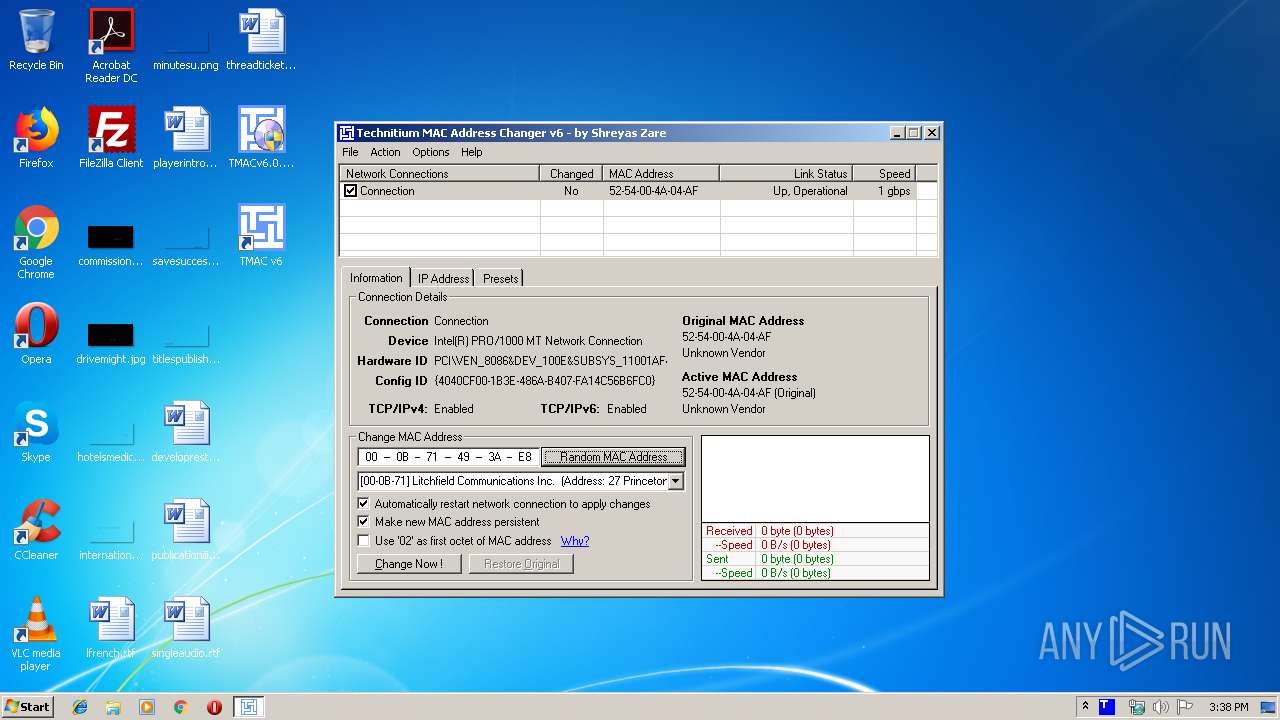
Task: Click the Restore Original button
Action: [521, 564]
